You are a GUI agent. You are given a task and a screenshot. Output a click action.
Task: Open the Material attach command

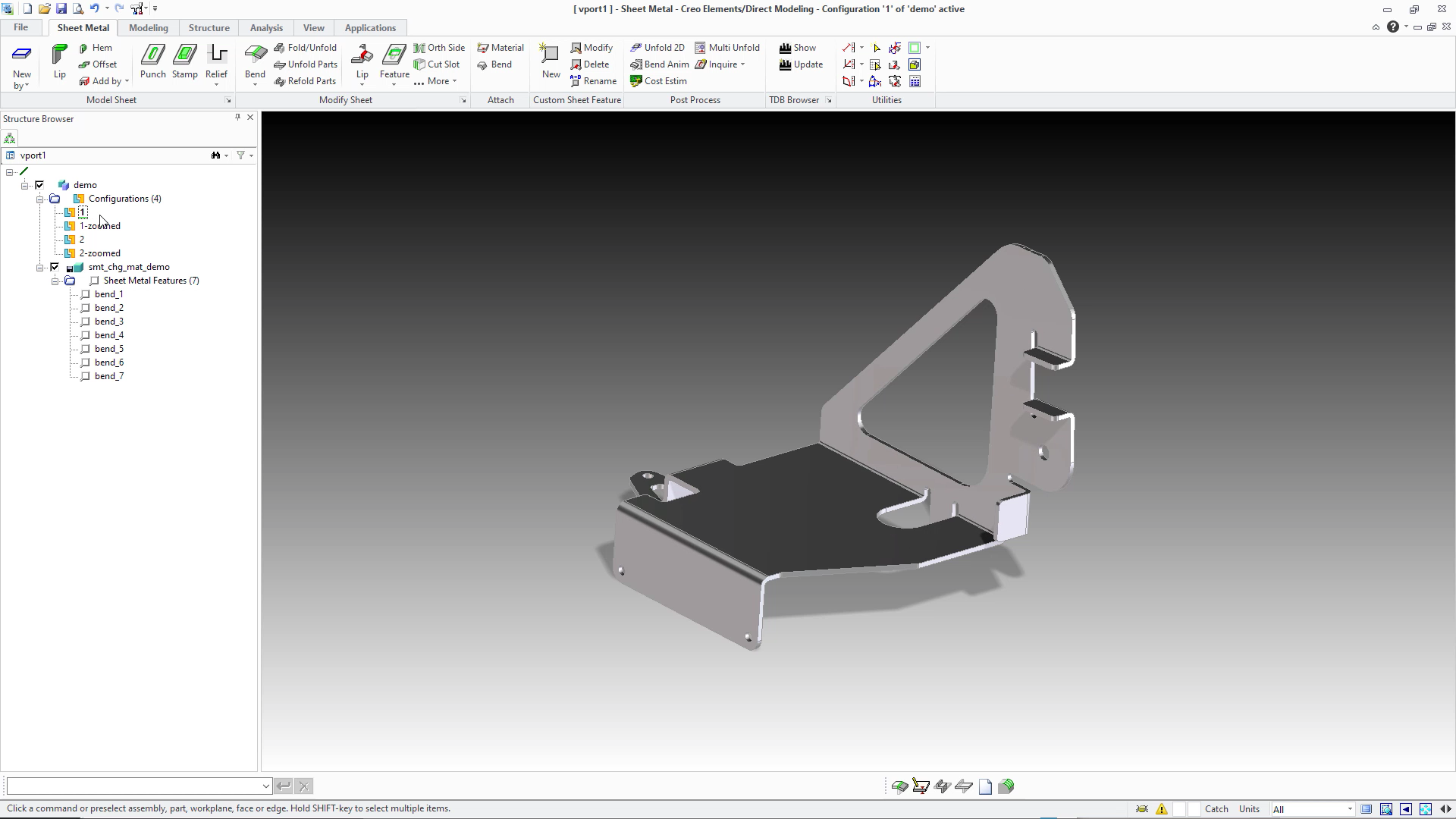(x=500, y=48)
